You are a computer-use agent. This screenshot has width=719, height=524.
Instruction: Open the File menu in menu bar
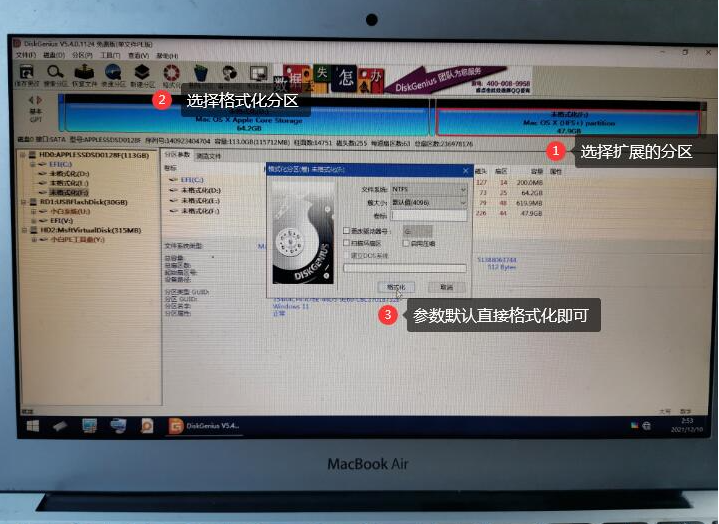point(25,55)
